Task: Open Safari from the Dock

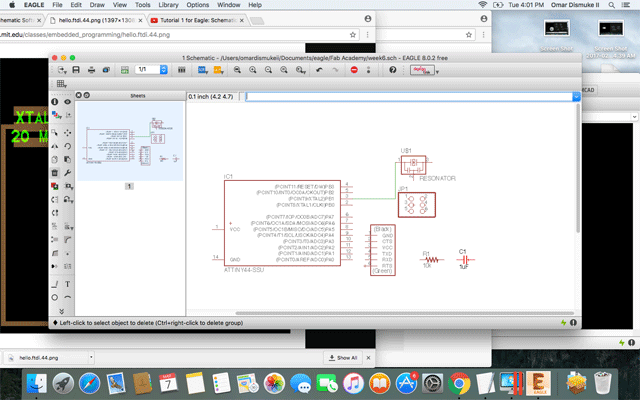Action: [90, 383]
